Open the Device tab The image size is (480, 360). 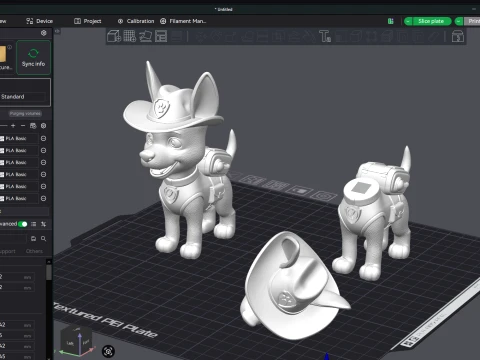point(39,21)
